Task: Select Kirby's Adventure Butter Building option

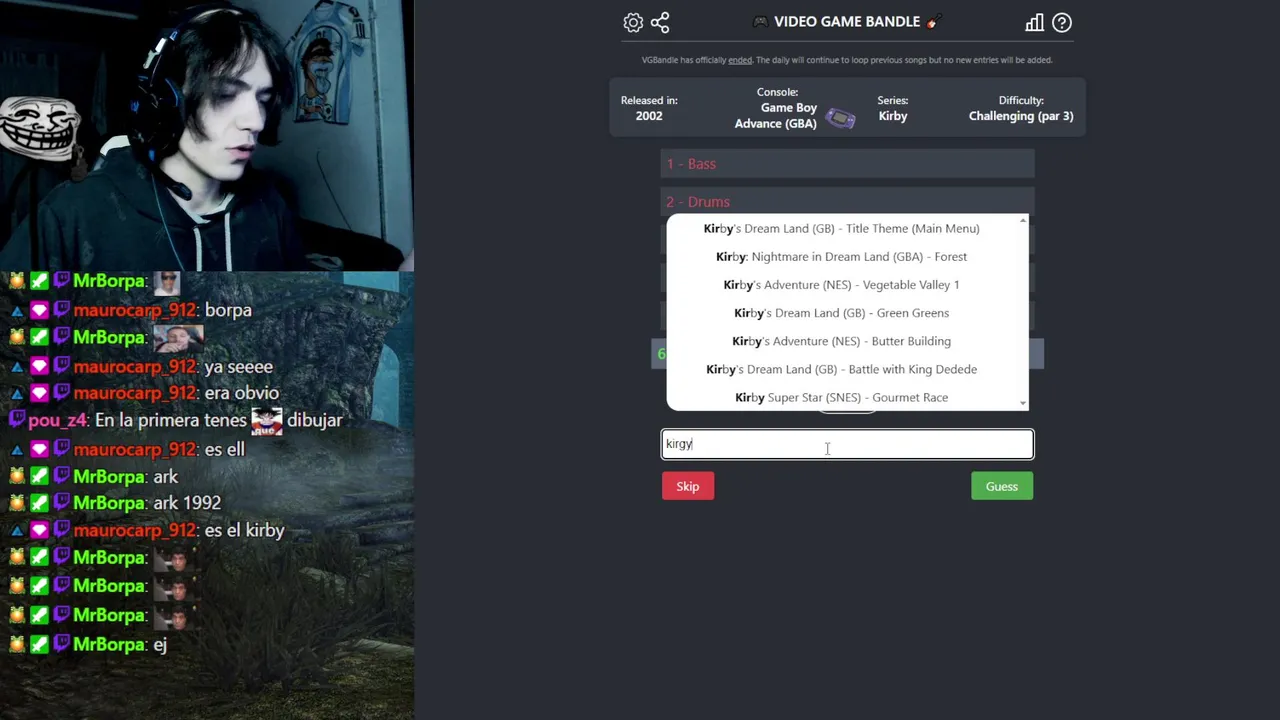Action: 842,341
